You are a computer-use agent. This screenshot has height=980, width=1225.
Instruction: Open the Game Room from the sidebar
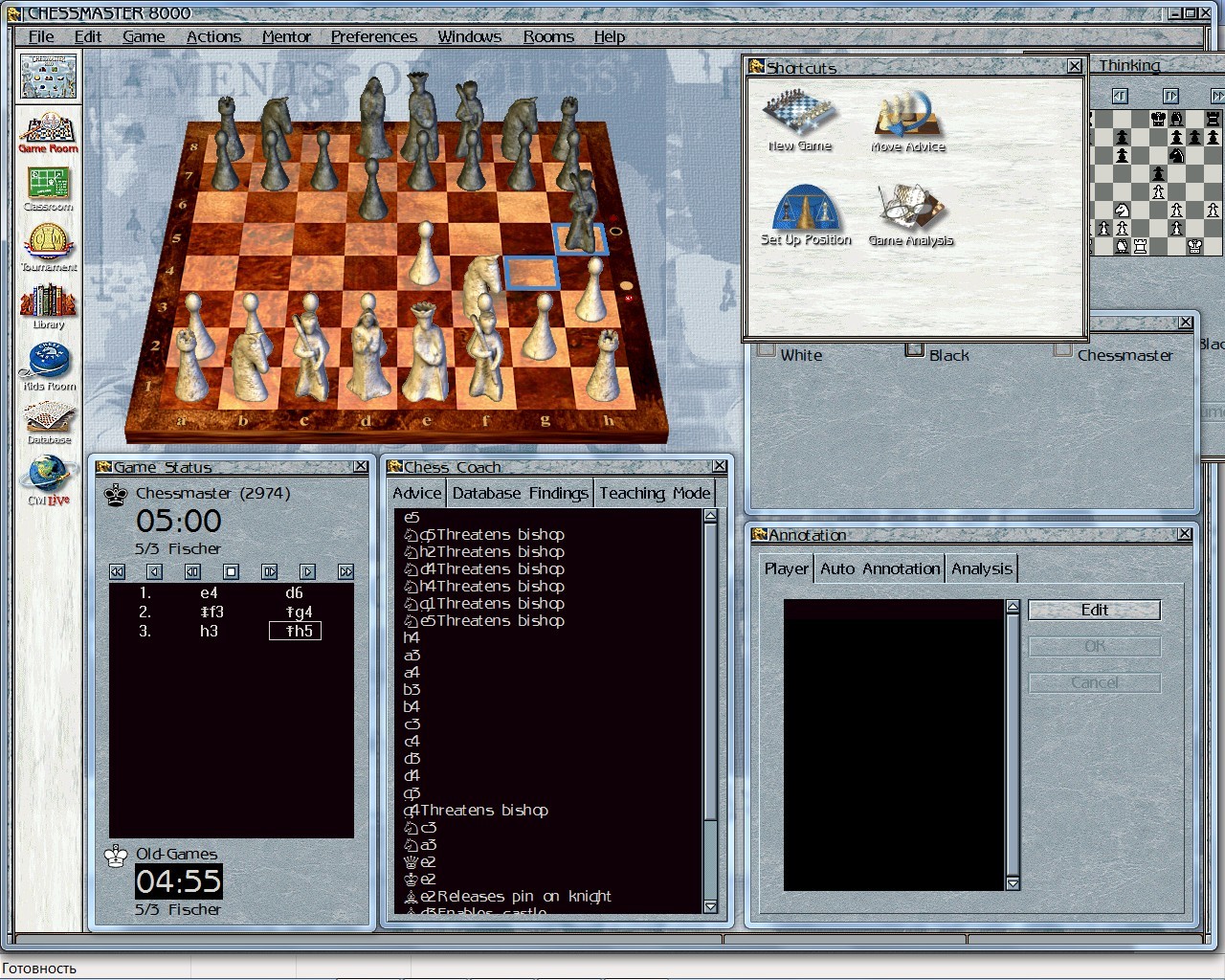point(48,133)
